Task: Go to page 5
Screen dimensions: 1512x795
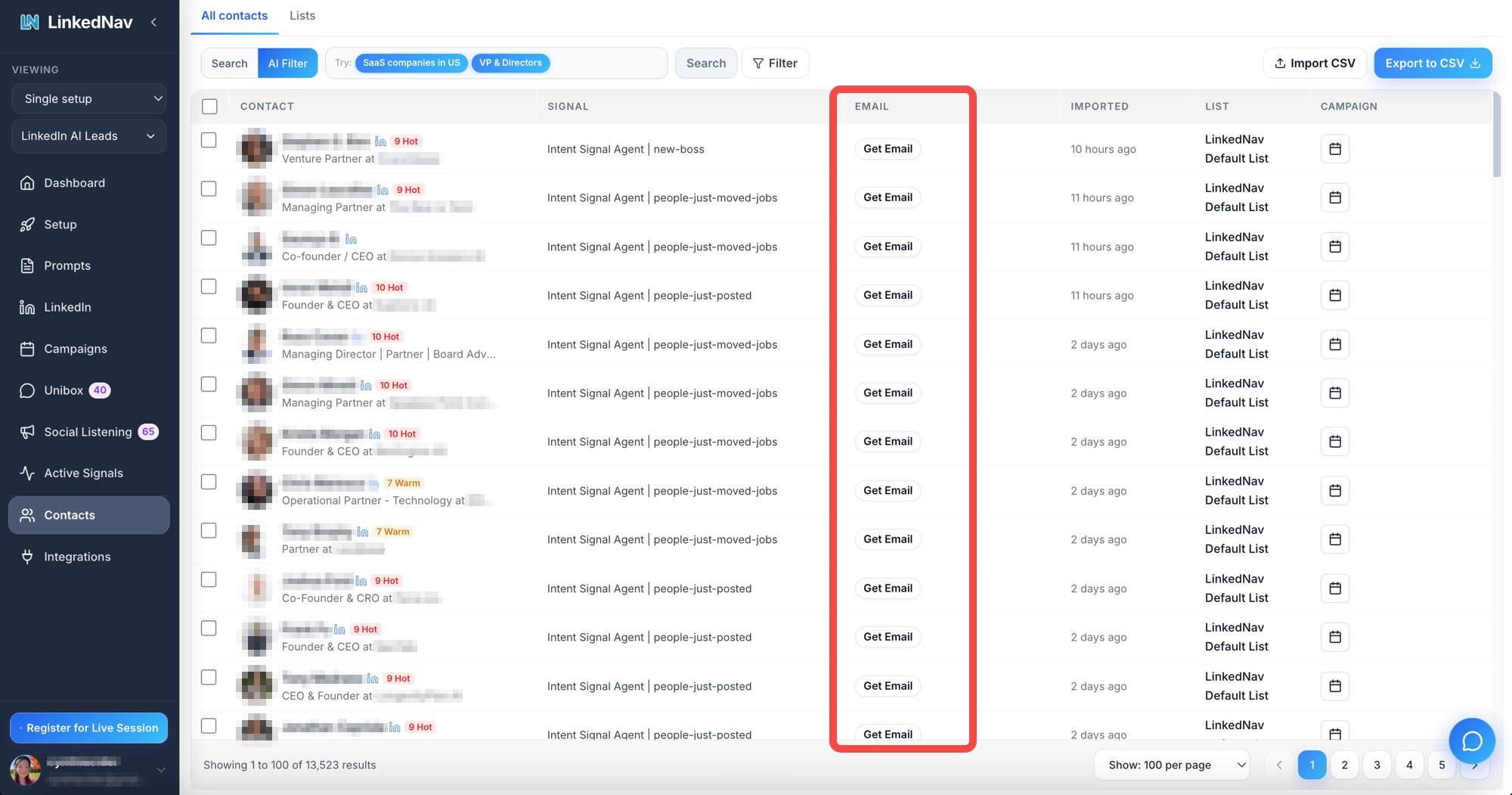Action: coord(1442,765)
